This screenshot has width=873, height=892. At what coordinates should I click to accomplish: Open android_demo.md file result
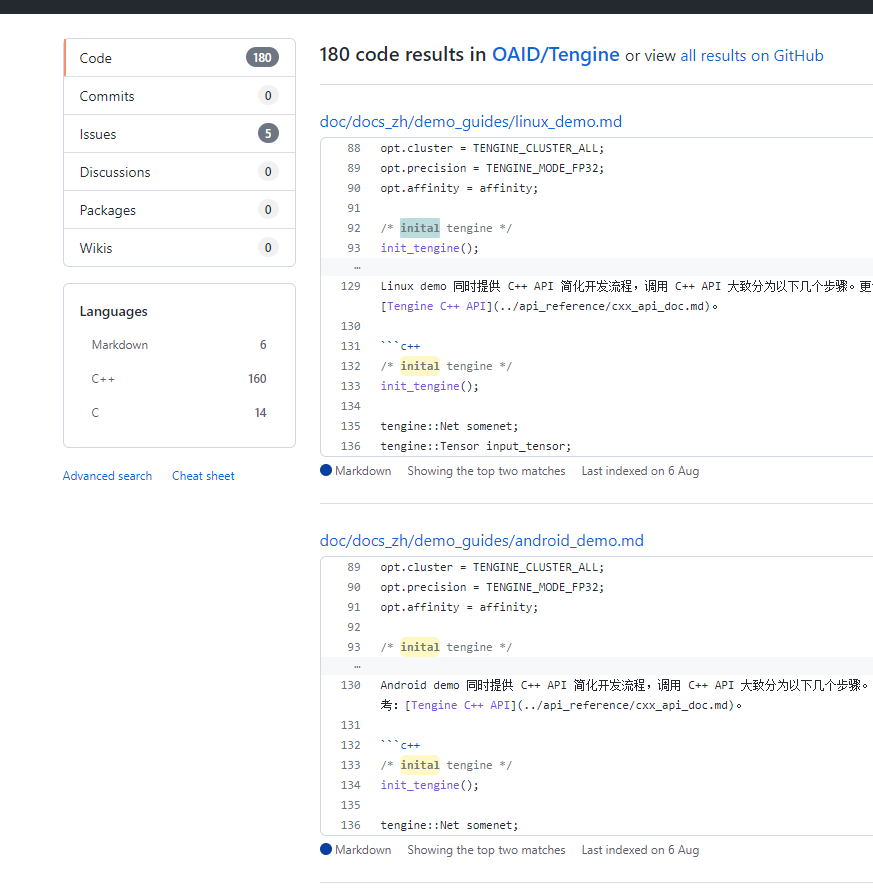482,540
